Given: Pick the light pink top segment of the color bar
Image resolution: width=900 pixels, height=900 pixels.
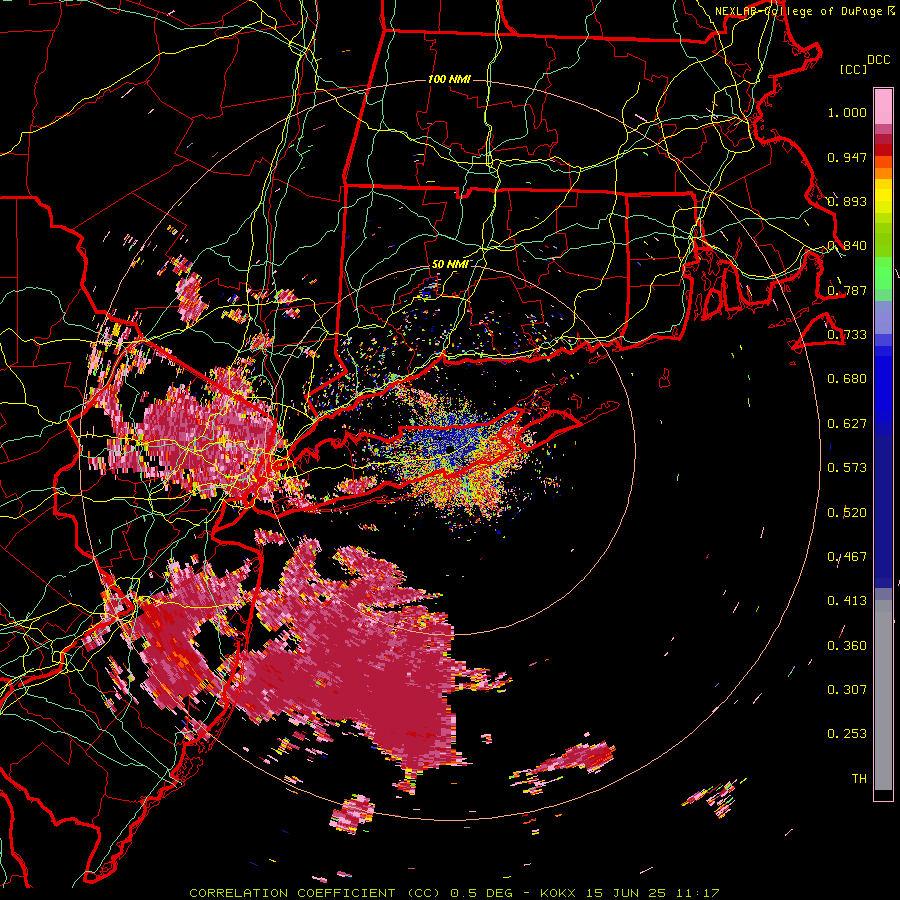Looking at the screenshot, I should click(883, 107).
